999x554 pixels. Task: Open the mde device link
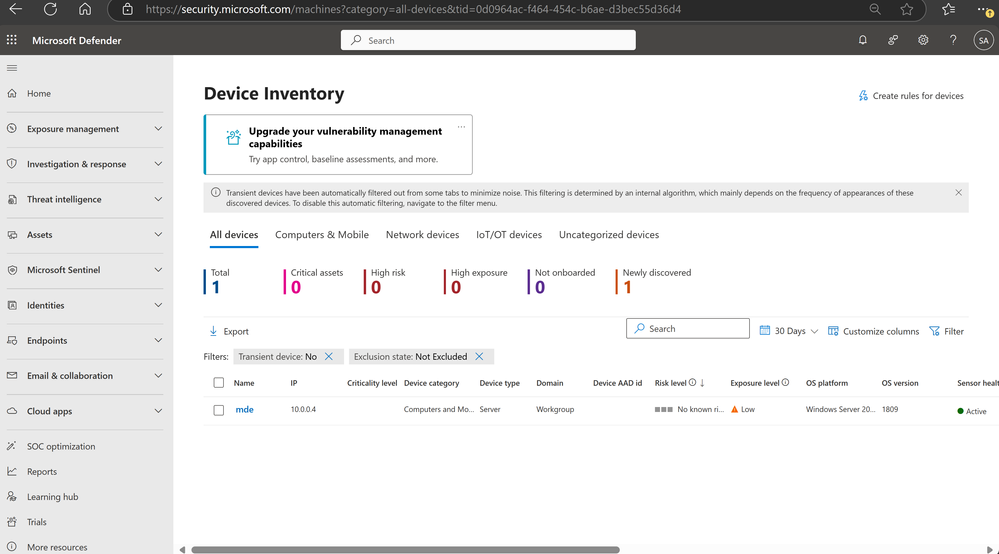245,409
